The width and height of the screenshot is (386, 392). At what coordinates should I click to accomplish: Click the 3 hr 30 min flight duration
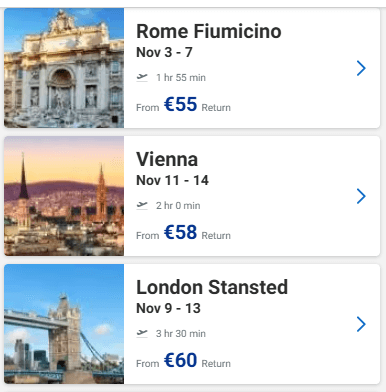point(181,334)
